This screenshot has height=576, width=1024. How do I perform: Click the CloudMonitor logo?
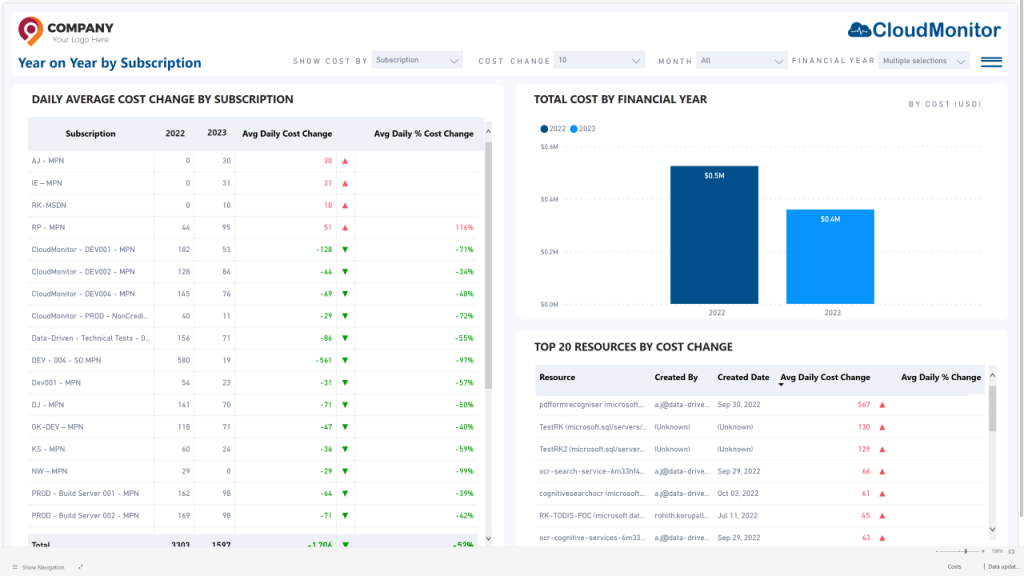click(x=924, y=30)
